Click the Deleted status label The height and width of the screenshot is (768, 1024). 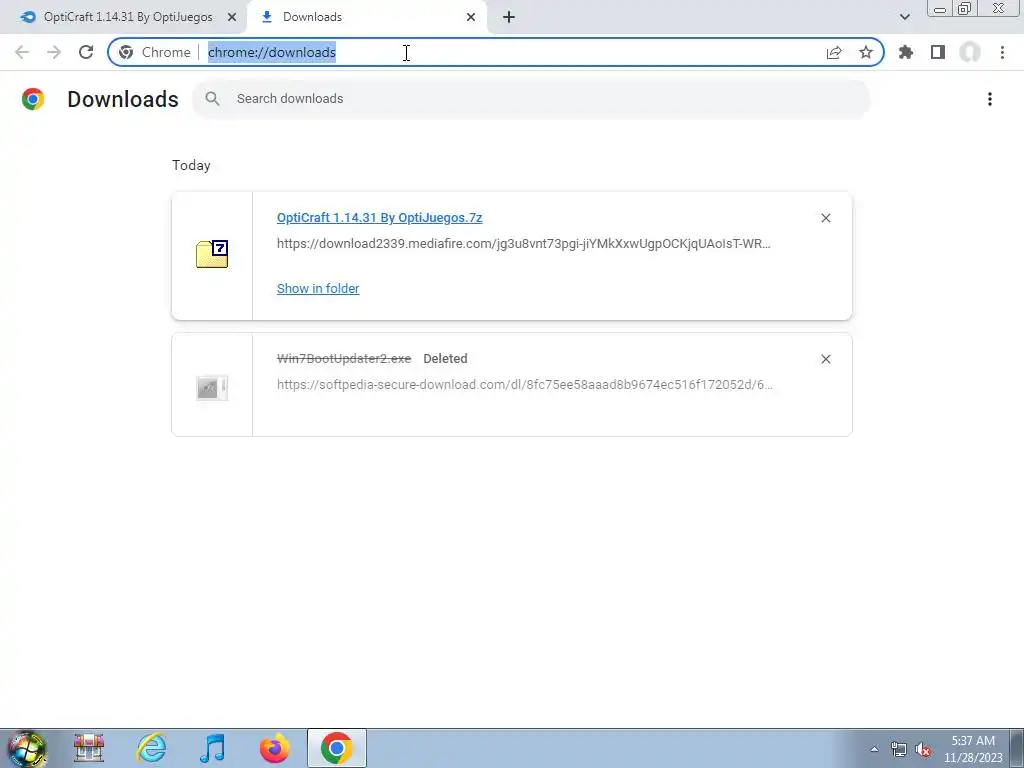click(445, 359)
